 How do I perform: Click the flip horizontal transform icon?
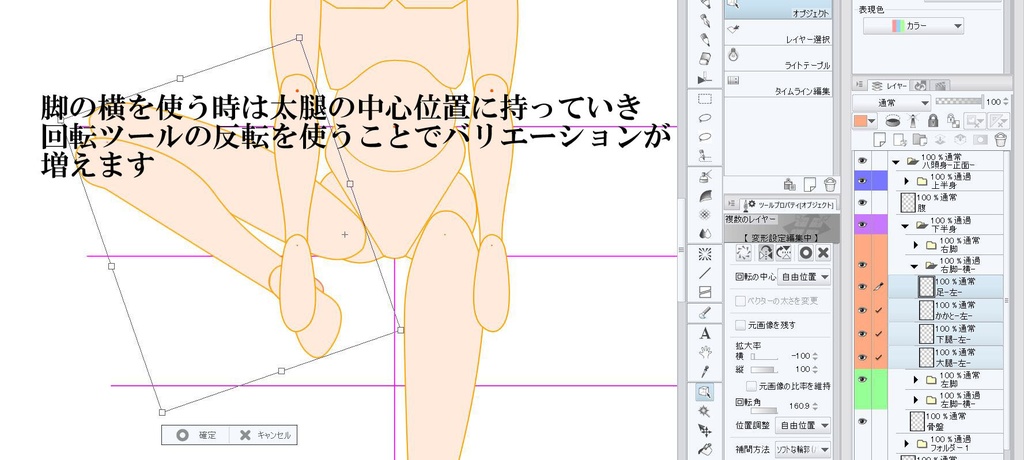765,253
